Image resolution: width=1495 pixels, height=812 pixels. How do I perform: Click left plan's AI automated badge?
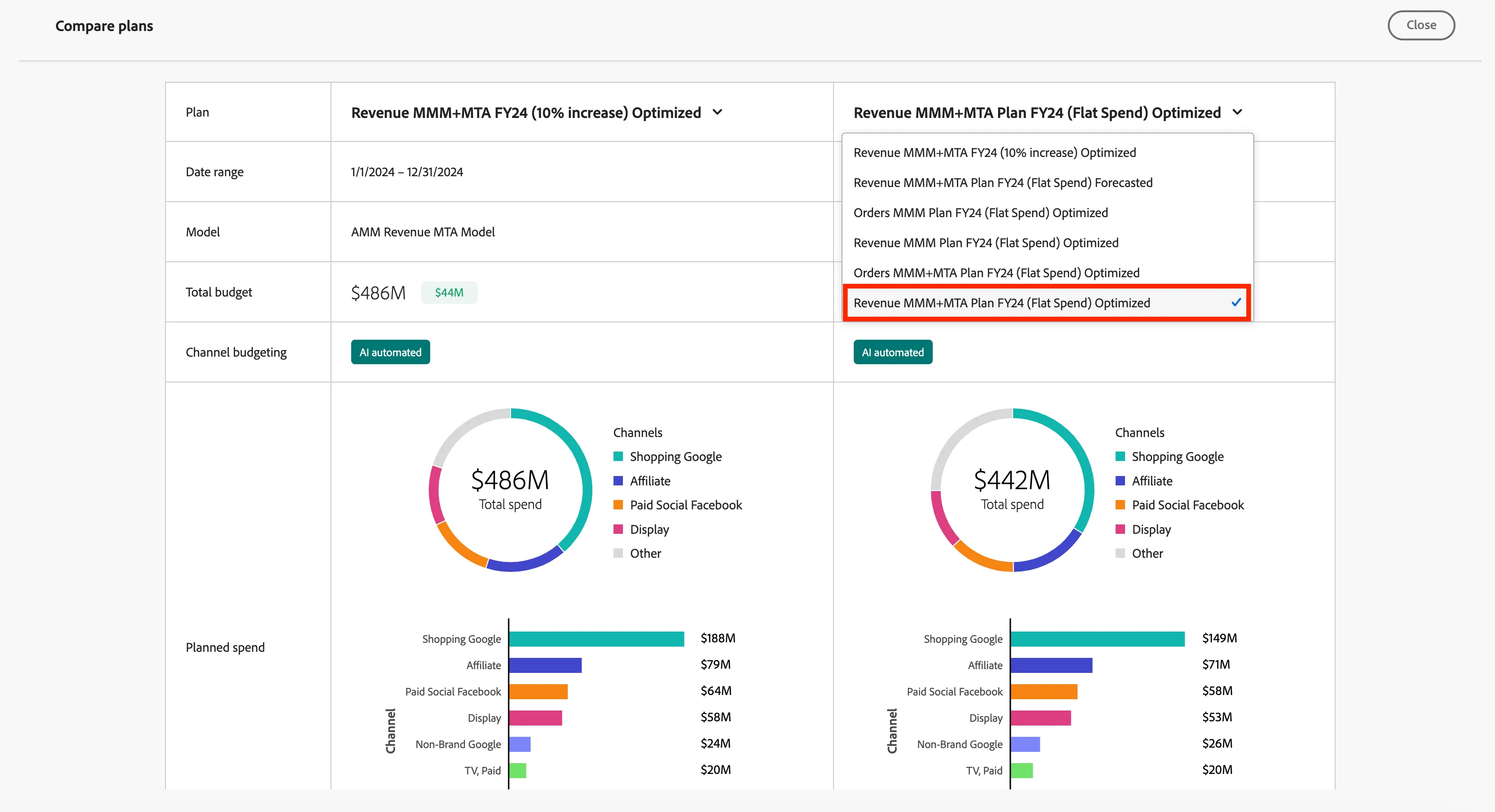click(x=390, y=352)
